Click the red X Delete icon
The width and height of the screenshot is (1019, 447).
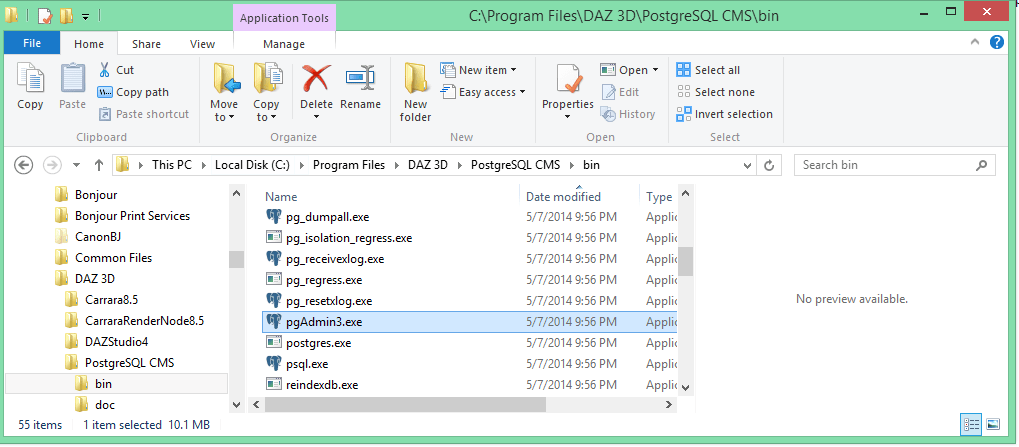[316, 79]
